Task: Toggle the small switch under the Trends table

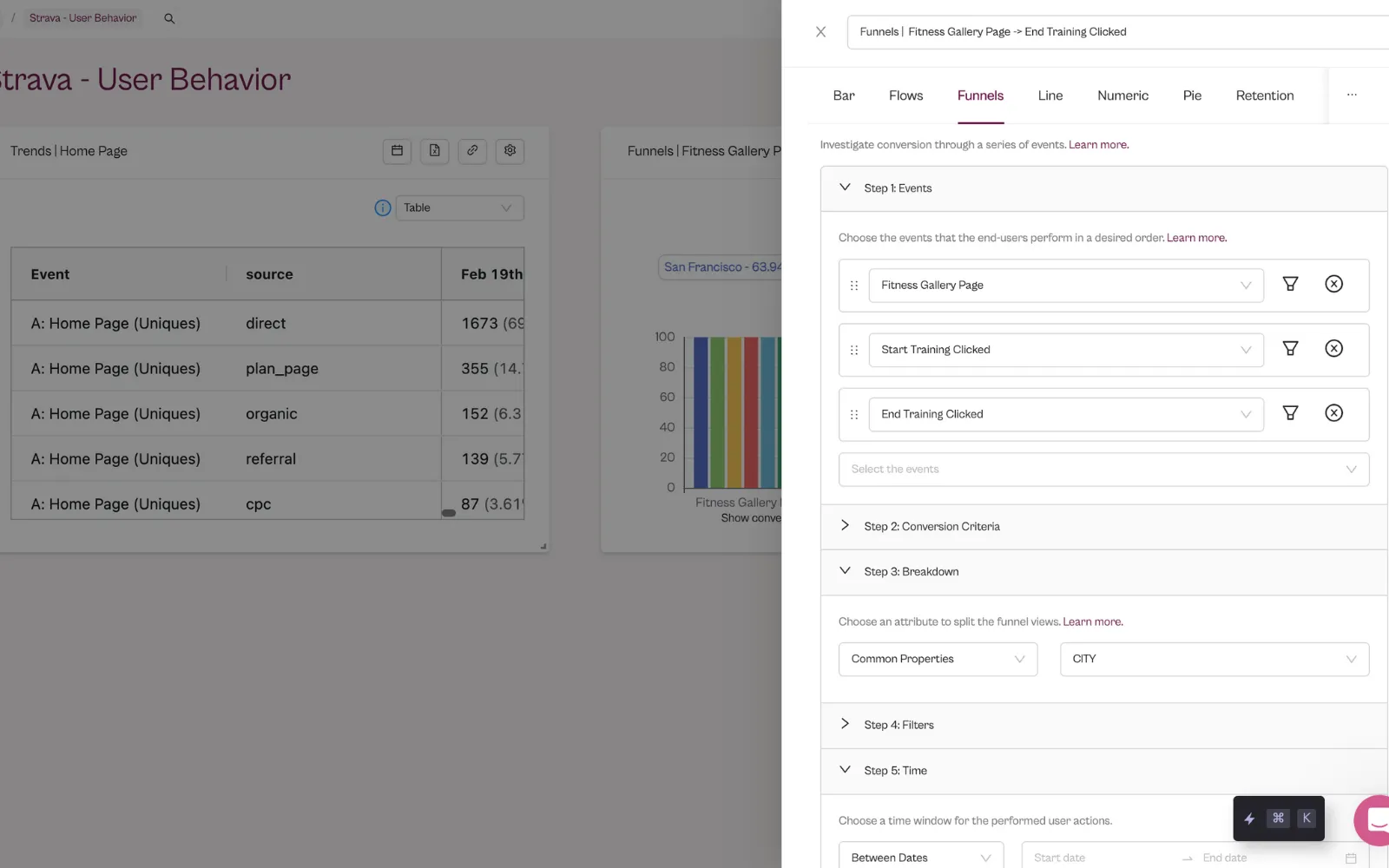Action: coord(449,513)
